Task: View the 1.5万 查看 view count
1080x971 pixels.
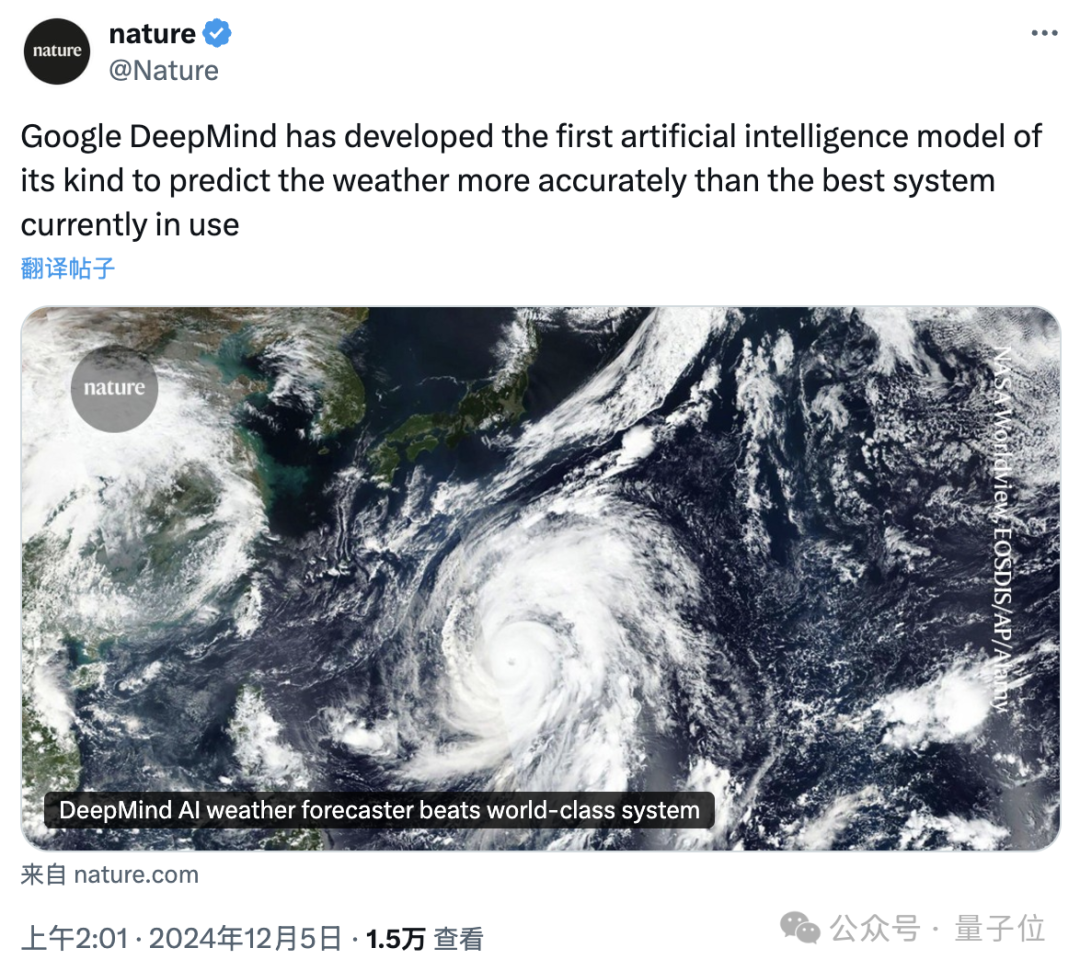Action: pos(425,938)
